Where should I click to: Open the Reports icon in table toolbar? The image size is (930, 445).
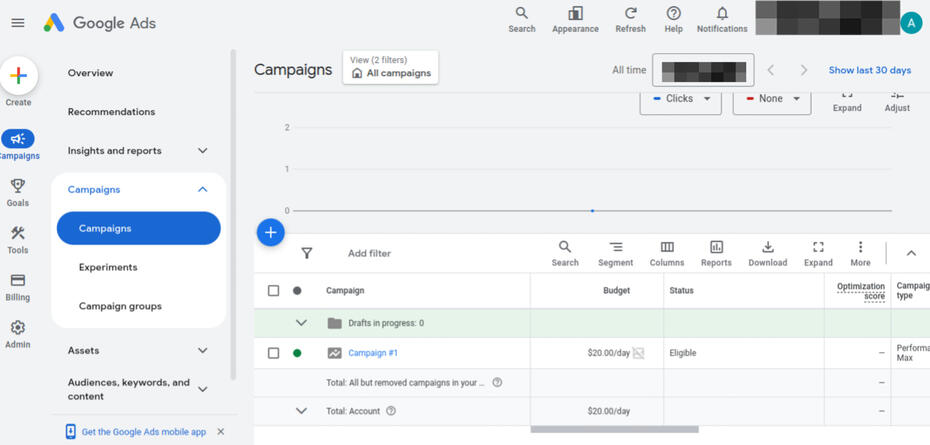pos(716,248)
